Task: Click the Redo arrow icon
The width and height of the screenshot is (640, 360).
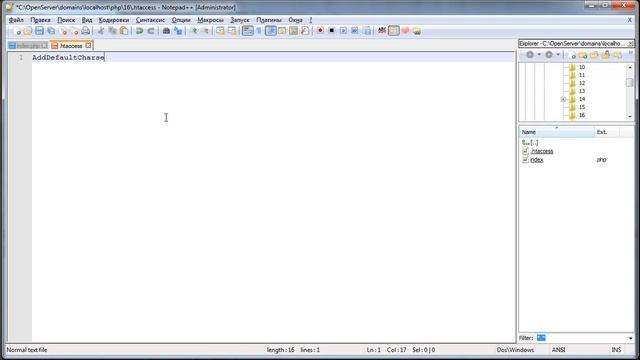Action: [151, 31]
